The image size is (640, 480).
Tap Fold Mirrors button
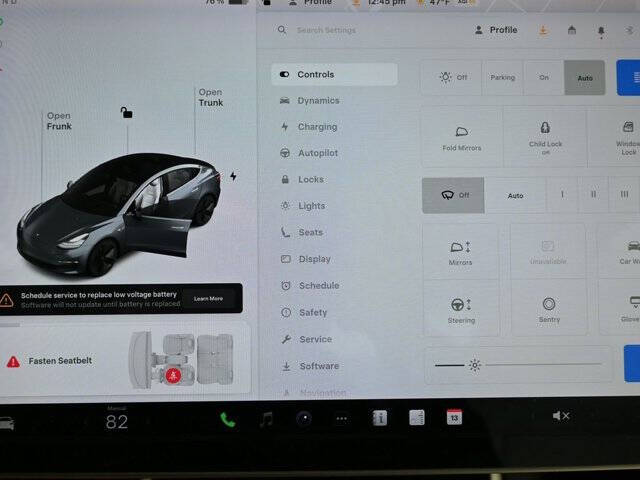pos(462,138)
